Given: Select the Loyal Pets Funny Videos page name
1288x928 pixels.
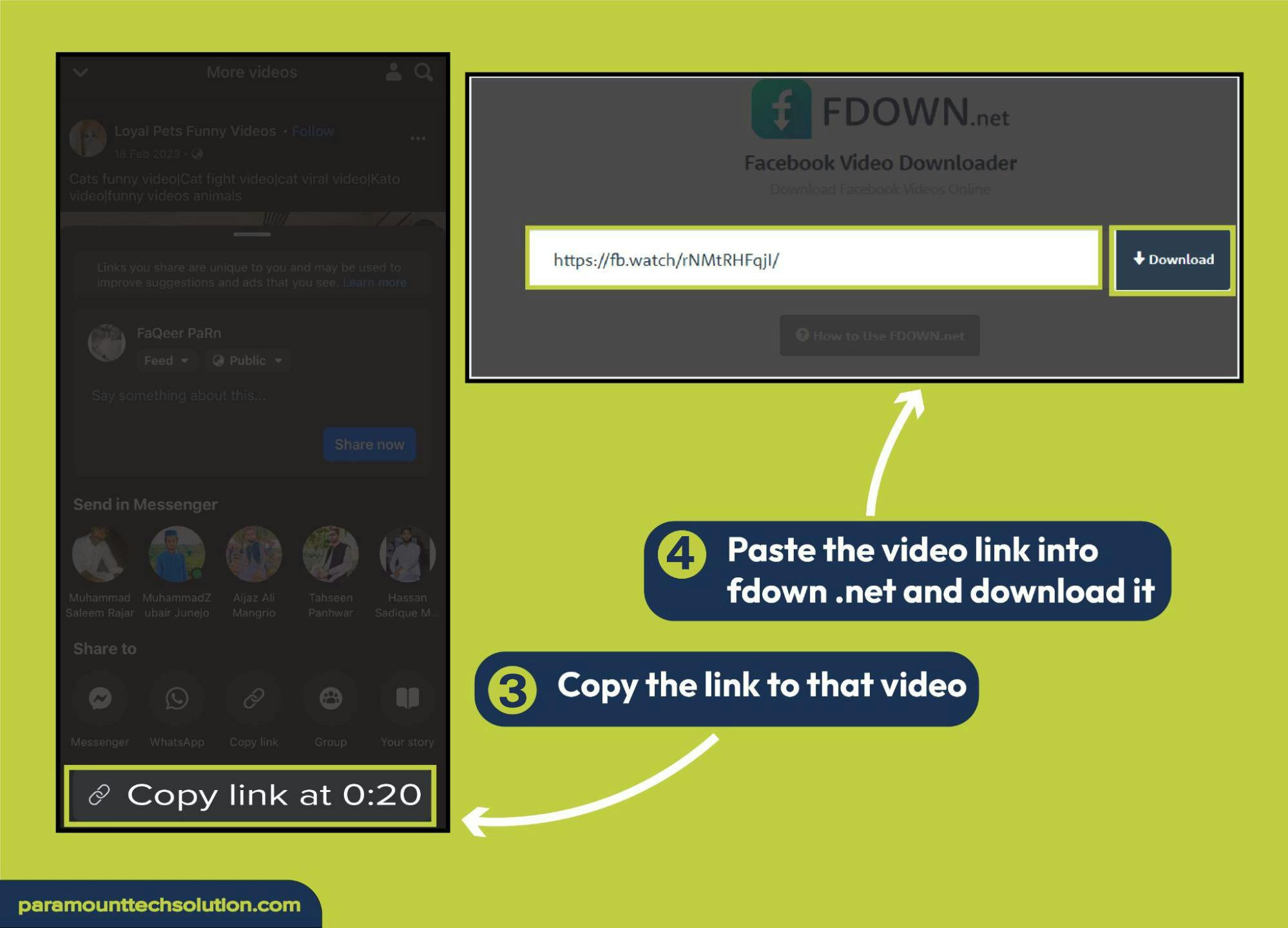Looking at the screenshot, I should point(195,131).
